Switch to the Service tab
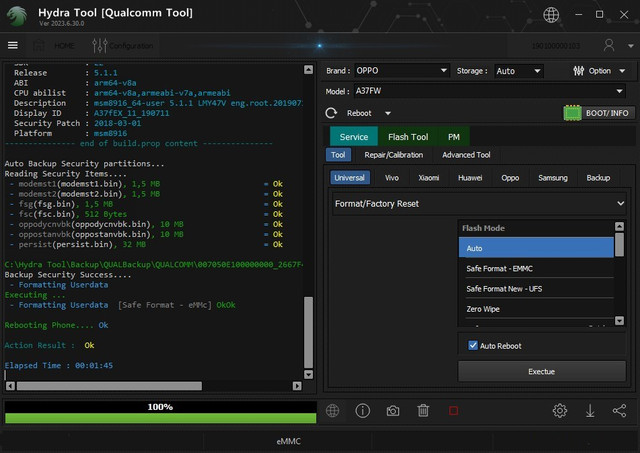 pos(353,137)
